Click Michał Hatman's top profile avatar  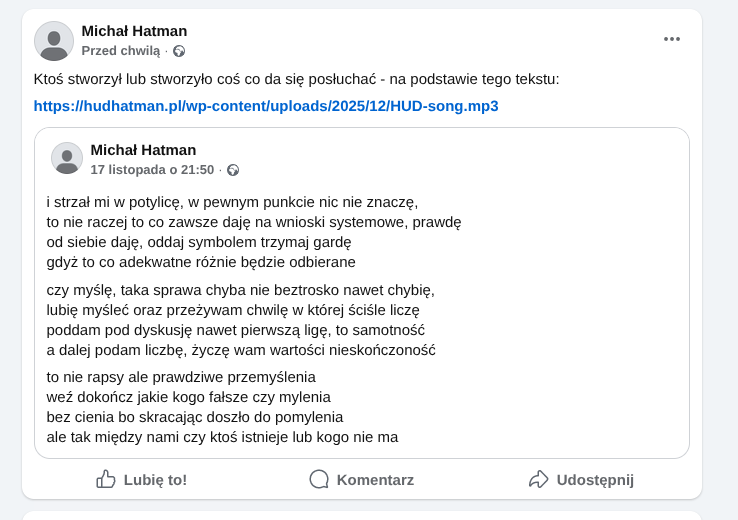coord(54,41)
